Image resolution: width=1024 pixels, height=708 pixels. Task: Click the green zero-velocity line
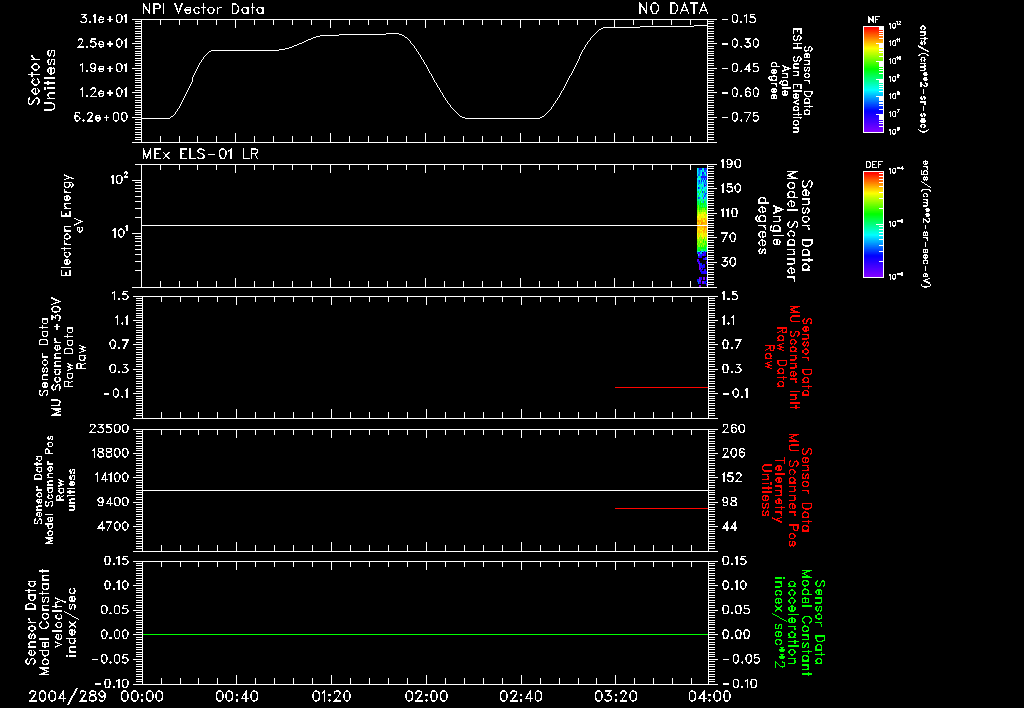[424, 634]
